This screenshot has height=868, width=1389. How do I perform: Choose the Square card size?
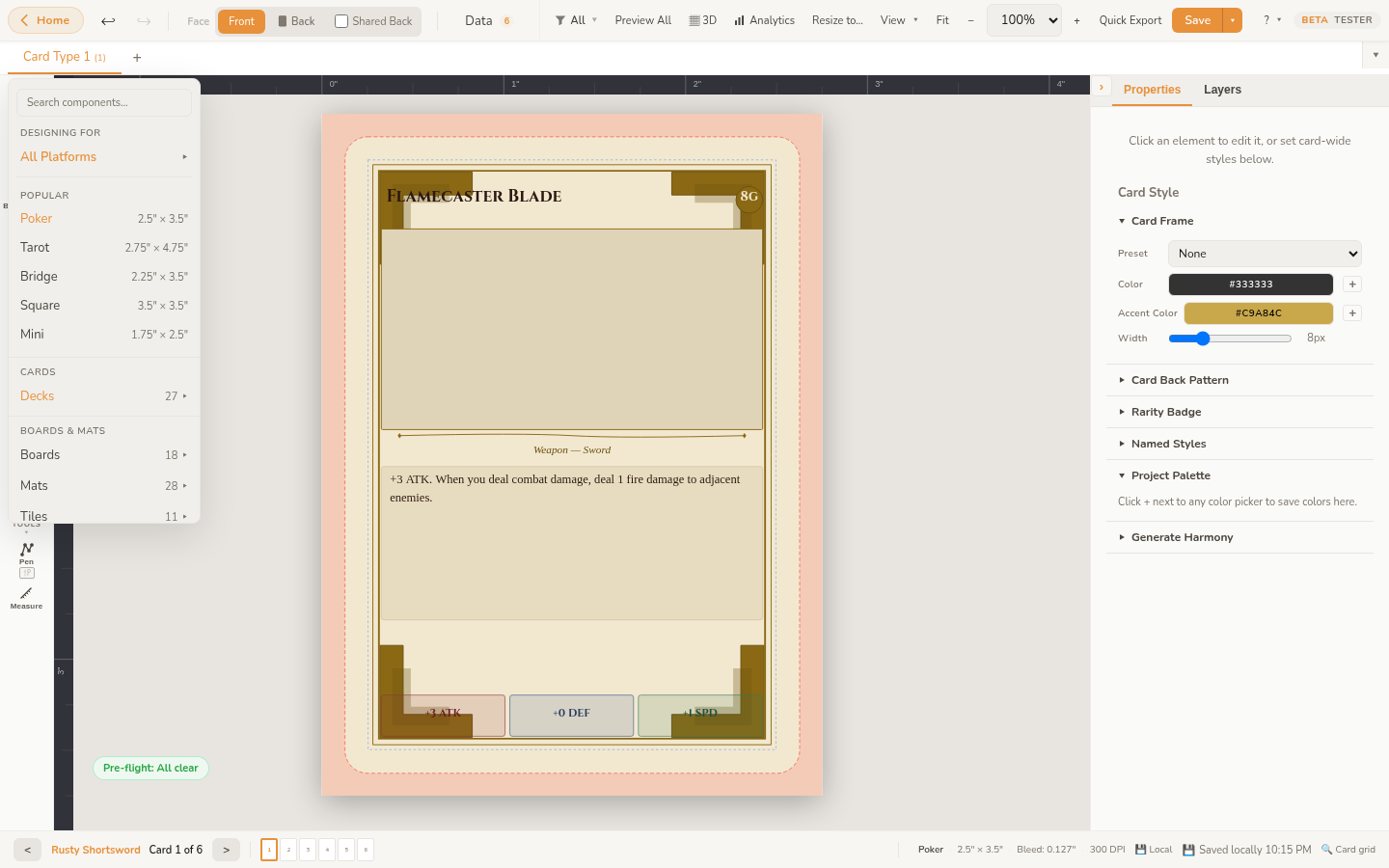point(104,306)
